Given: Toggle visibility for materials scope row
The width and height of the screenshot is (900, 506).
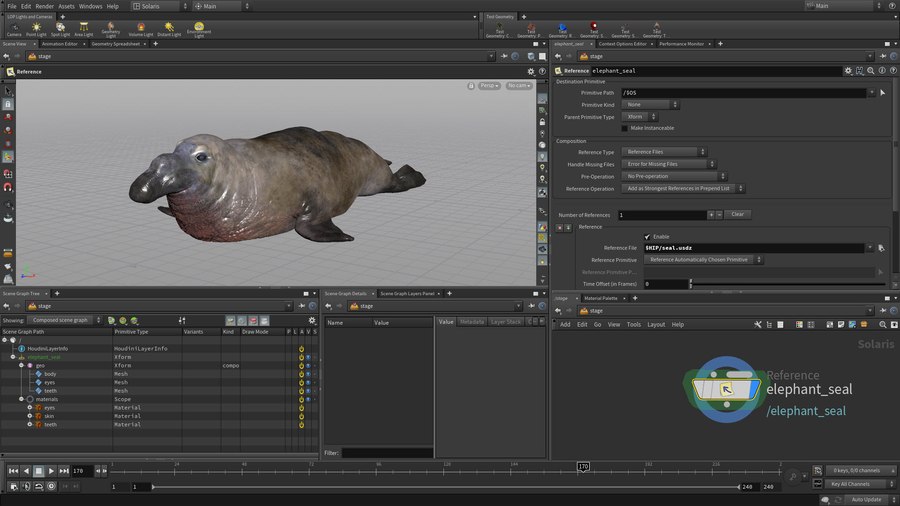Looking at the screenshot, I should point(308,399).
